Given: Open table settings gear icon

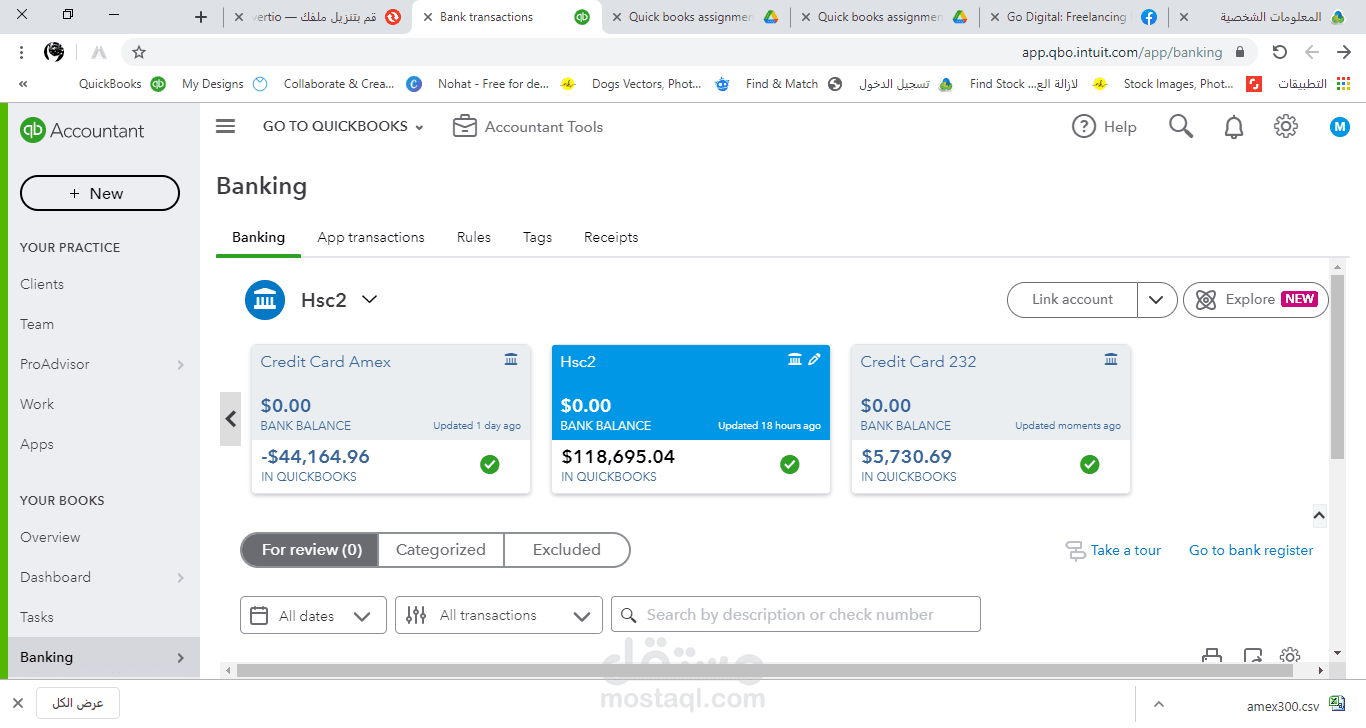Looking at the screenshot, I should (x=1290, y=656).
